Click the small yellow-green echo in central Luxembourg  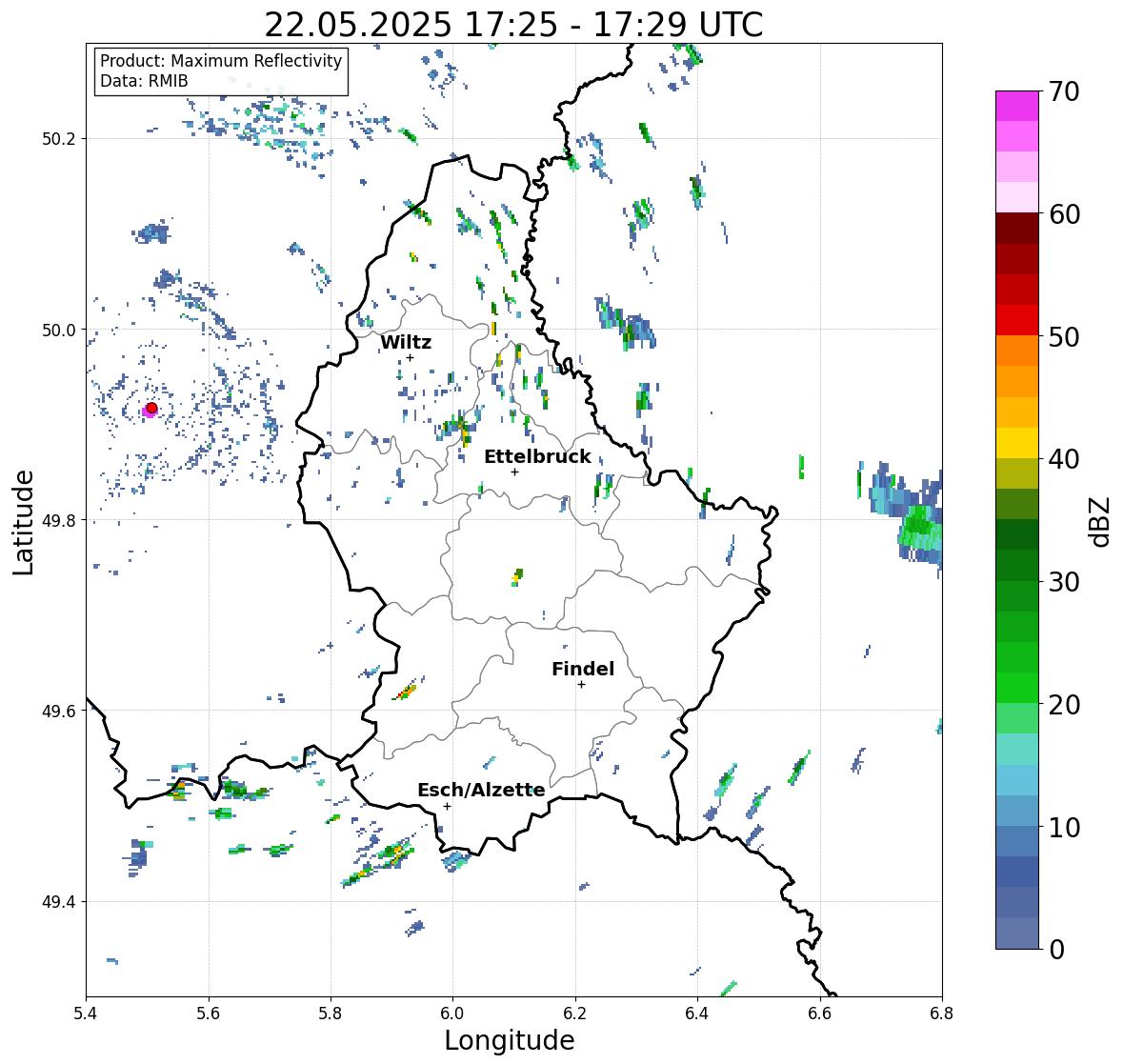pos(517,576)
